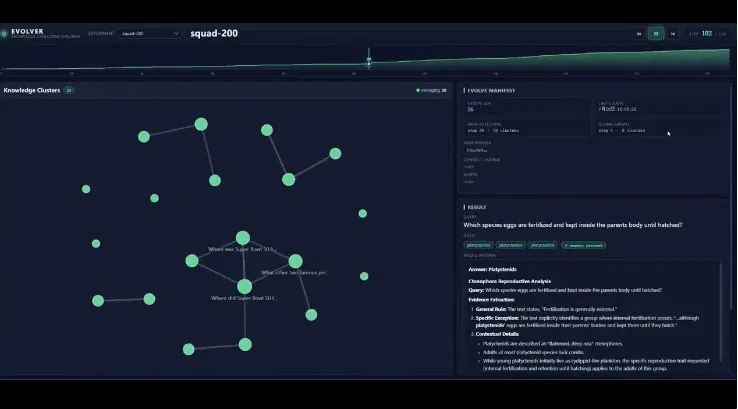This screenshot has height=409, width=738.
Task: Click the Evolve Manifest panel header
Action: [491, 90]
